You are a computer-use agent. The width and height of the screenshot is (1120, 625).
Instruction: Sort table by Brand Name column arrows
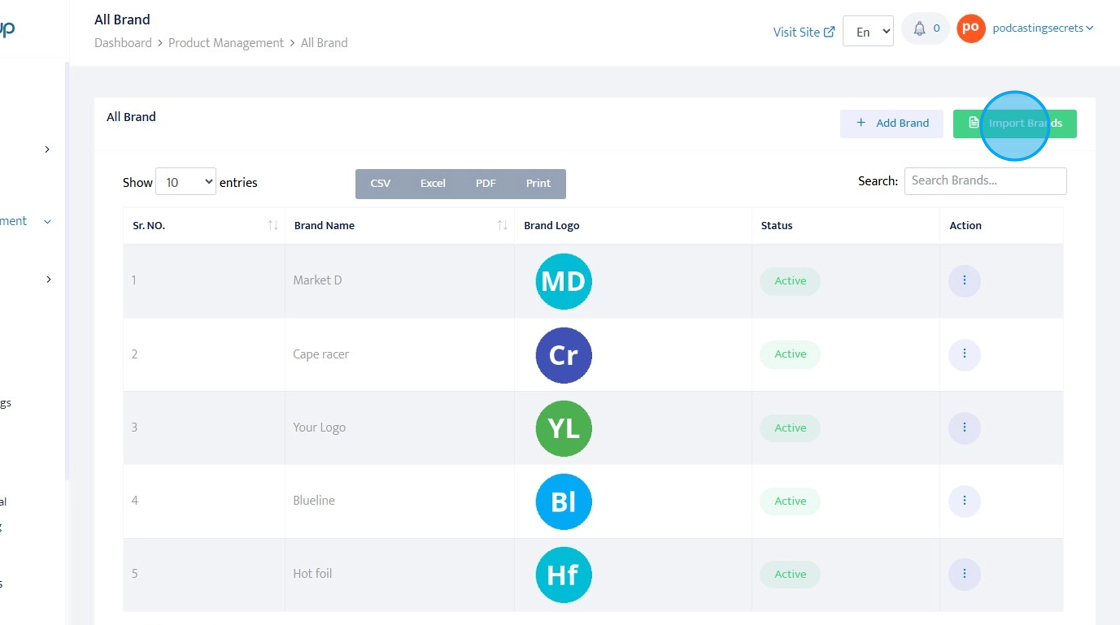(502, 226)
